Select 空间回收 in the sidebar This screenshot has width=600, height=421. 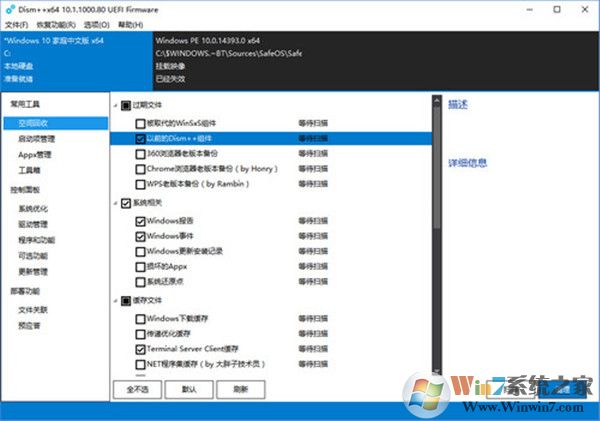[x=55, y=123]
